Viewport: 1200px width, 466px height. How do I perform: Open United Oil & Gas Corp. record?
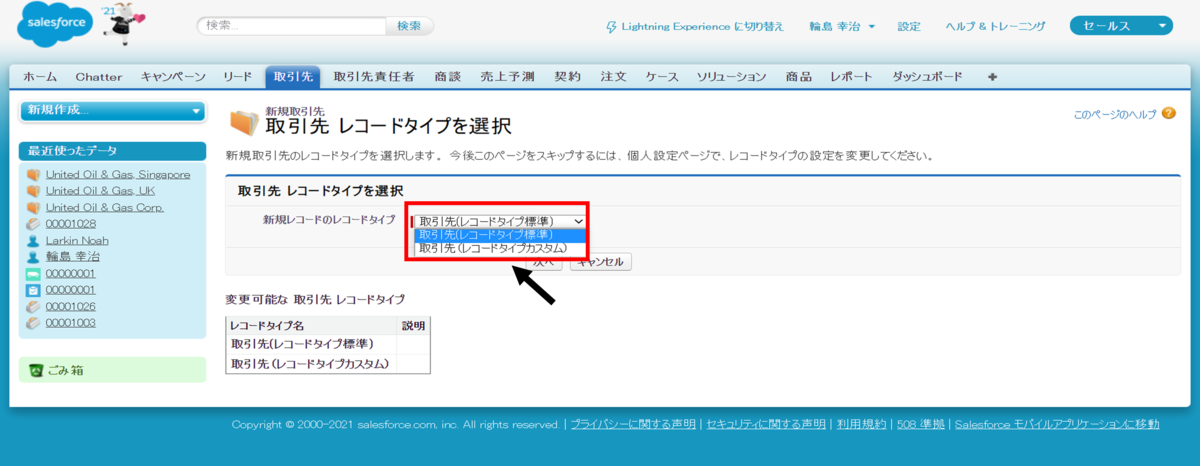coord(105,208)
